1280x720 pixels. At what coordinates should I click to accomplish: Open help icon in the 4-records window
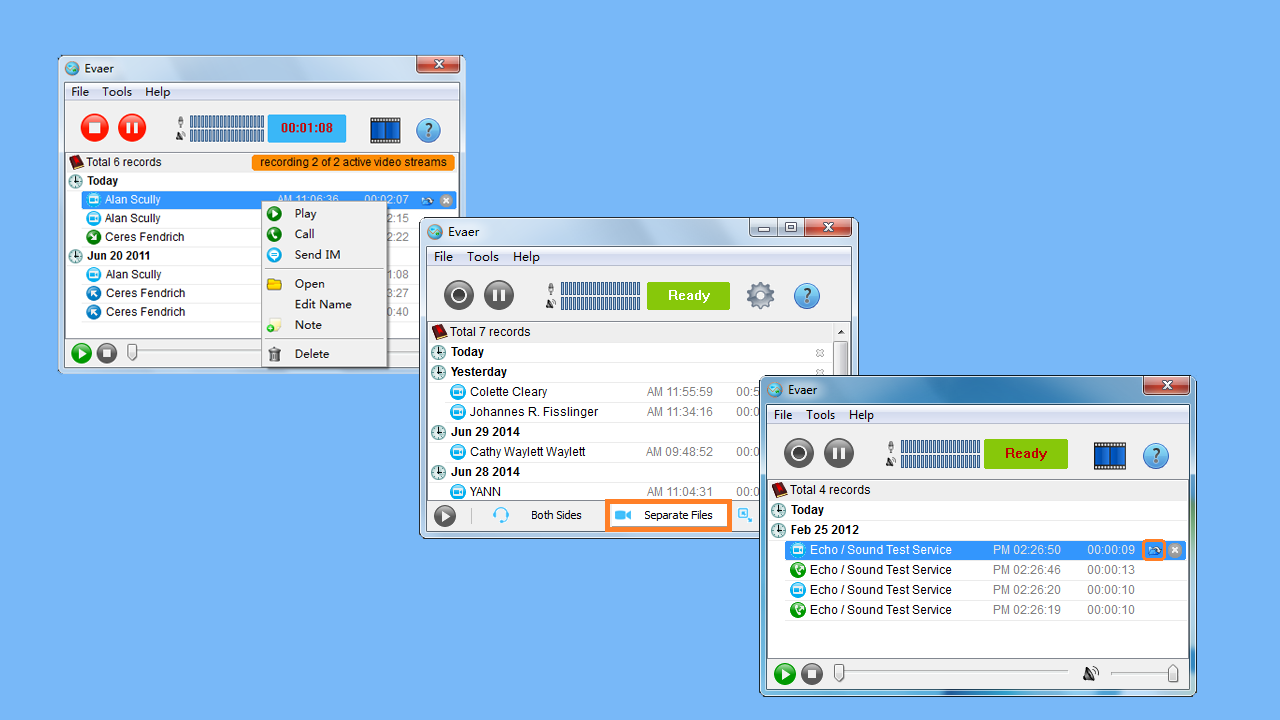click(1156, 456)
